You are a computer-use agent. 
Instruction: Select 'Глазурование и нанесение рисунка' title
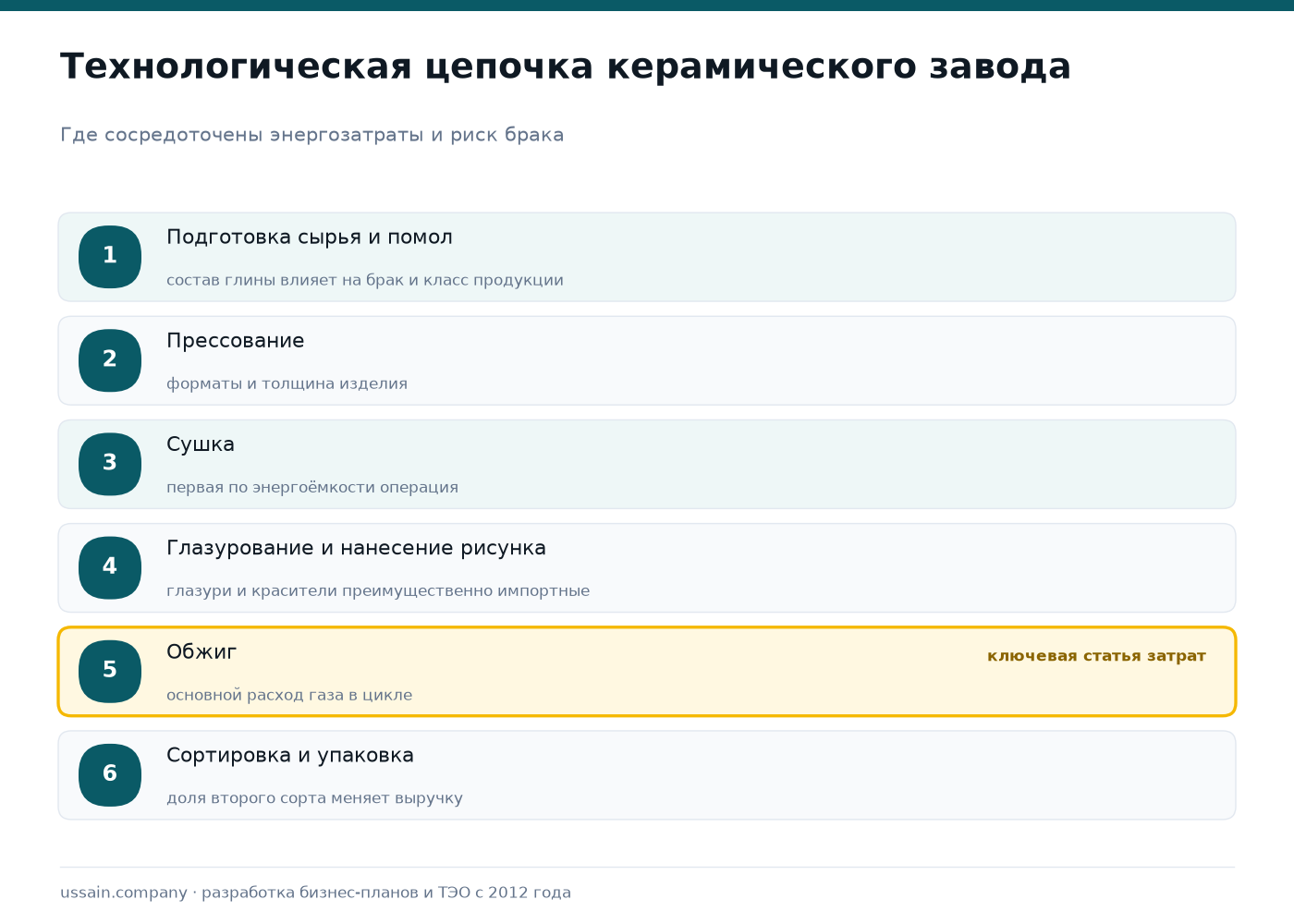[356, 548]
